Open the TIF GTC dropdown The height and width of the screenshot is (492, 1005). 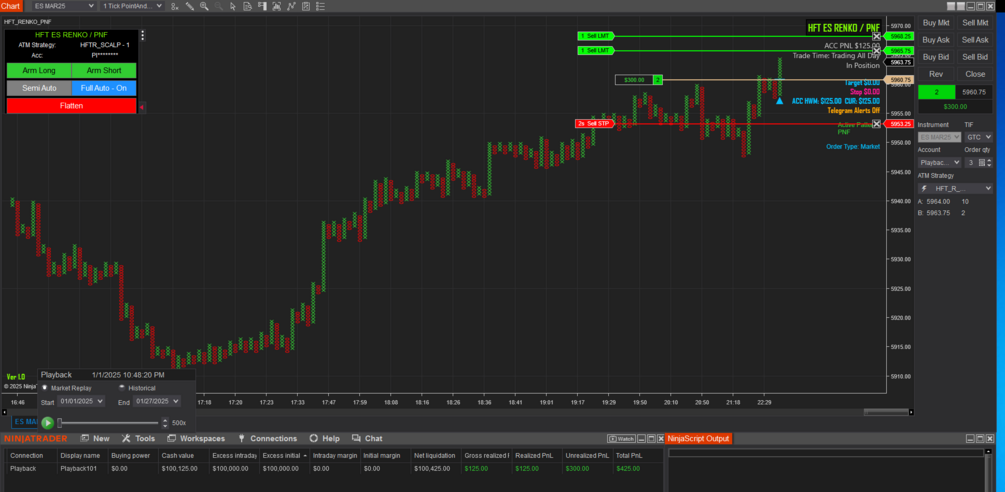978,137
